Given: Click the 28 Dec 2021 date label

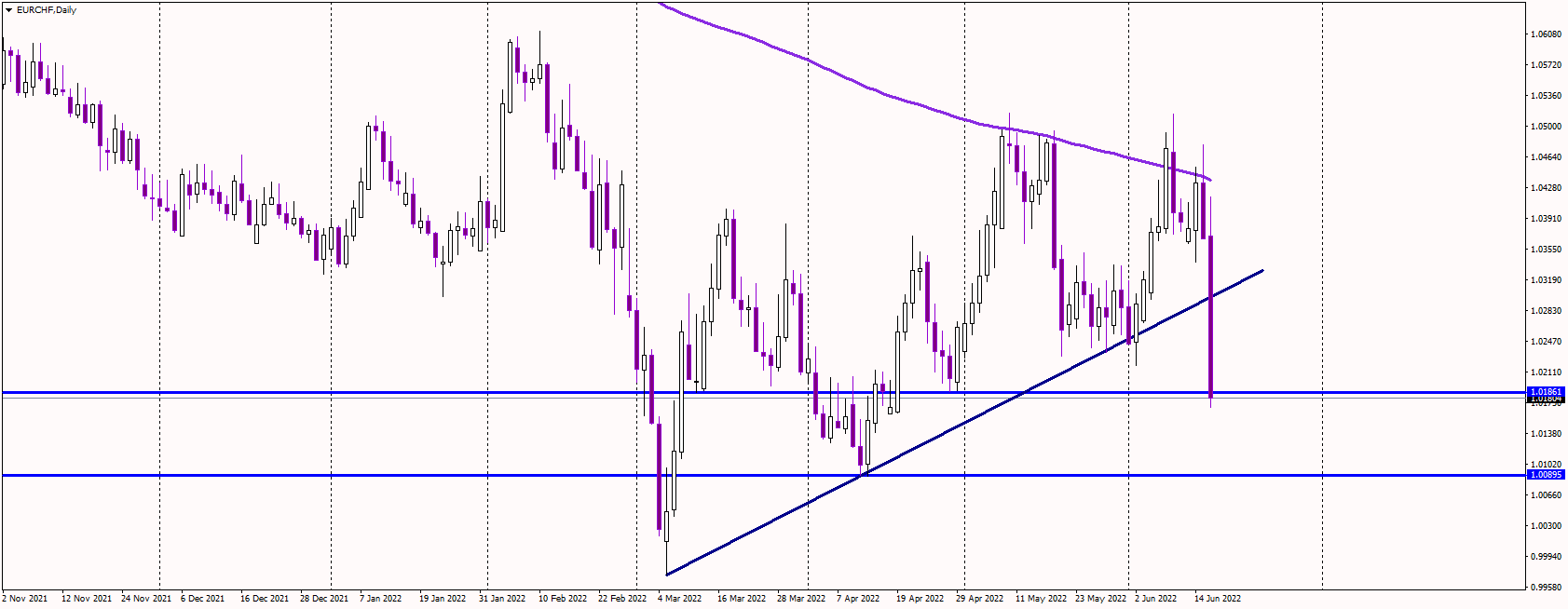Looking at the screenshot, I should pyautogui.click(x=324, y=599).
